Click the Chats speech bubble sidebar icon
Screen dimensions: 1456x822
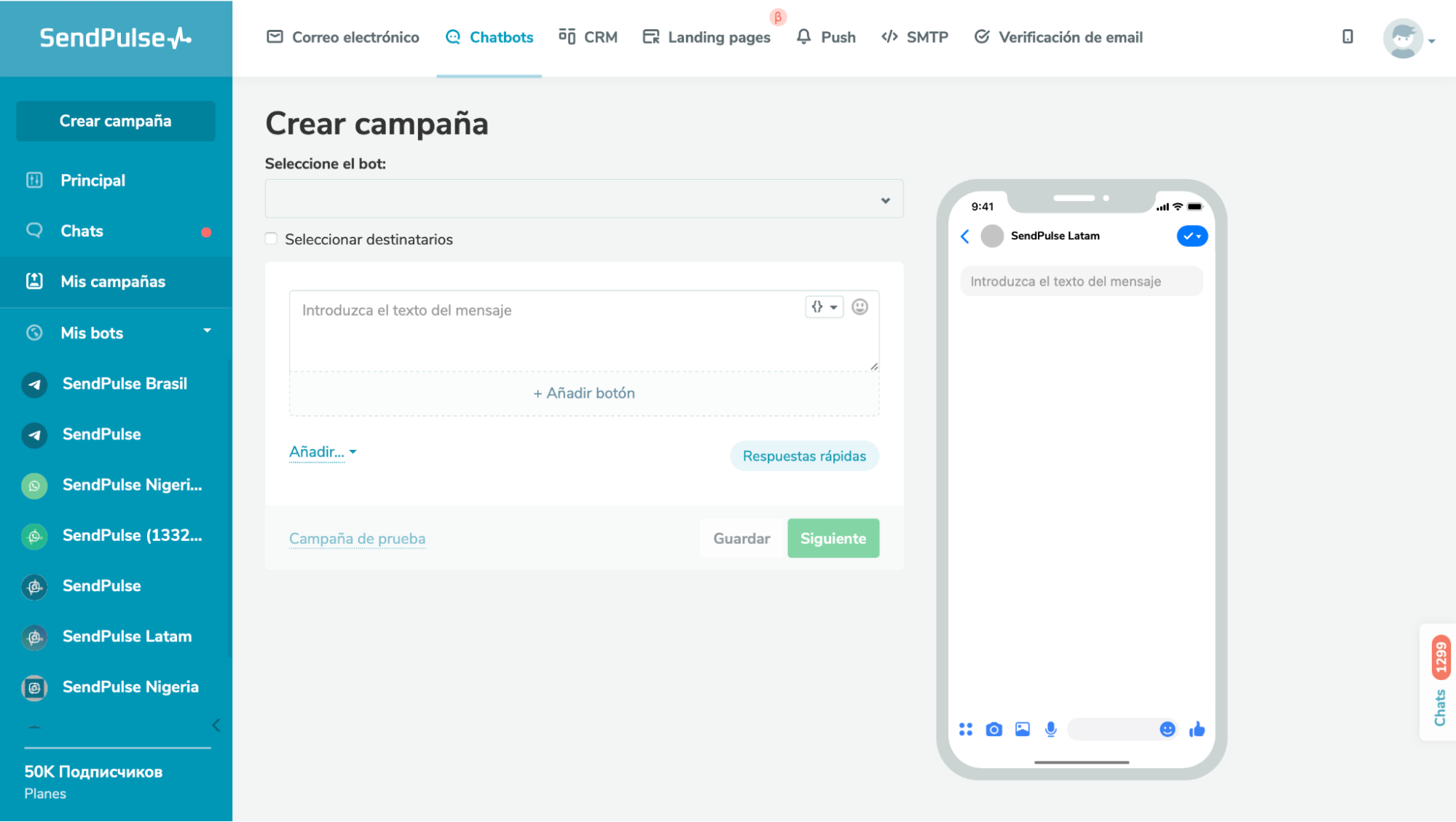click(x=34, y=230)
